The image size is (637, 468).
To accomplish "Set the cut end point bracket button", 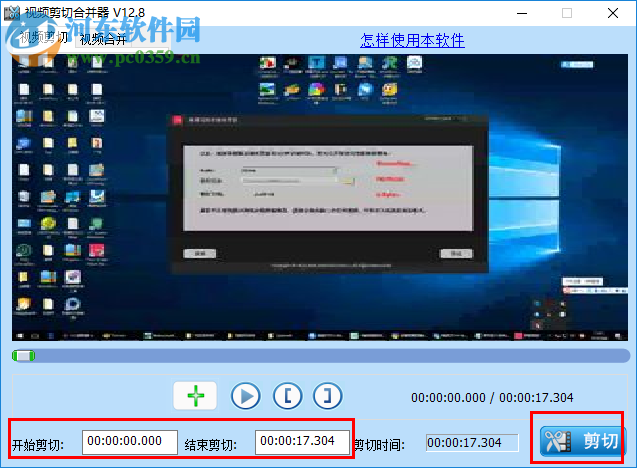I will (327, 396).
